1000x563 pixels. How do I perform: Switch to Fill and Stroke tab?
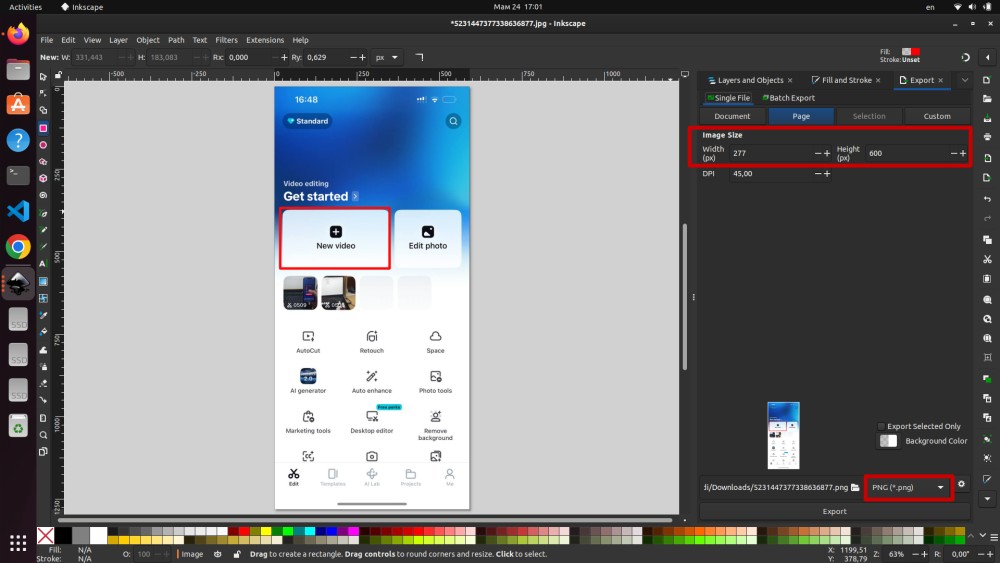click(x=846, y=80)
